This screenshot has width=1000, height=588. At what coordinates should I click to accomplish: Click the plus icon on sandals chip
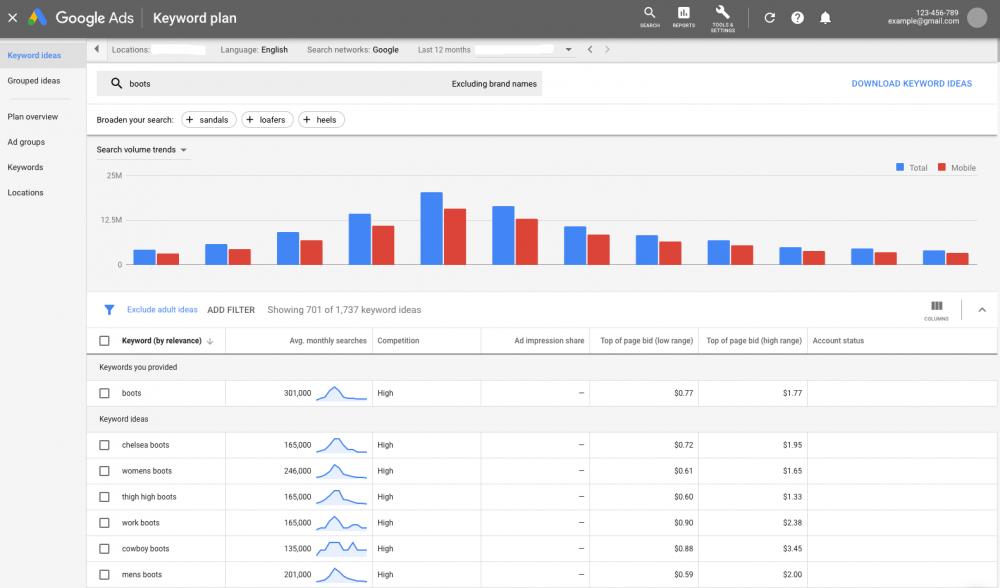click(189, 120)
